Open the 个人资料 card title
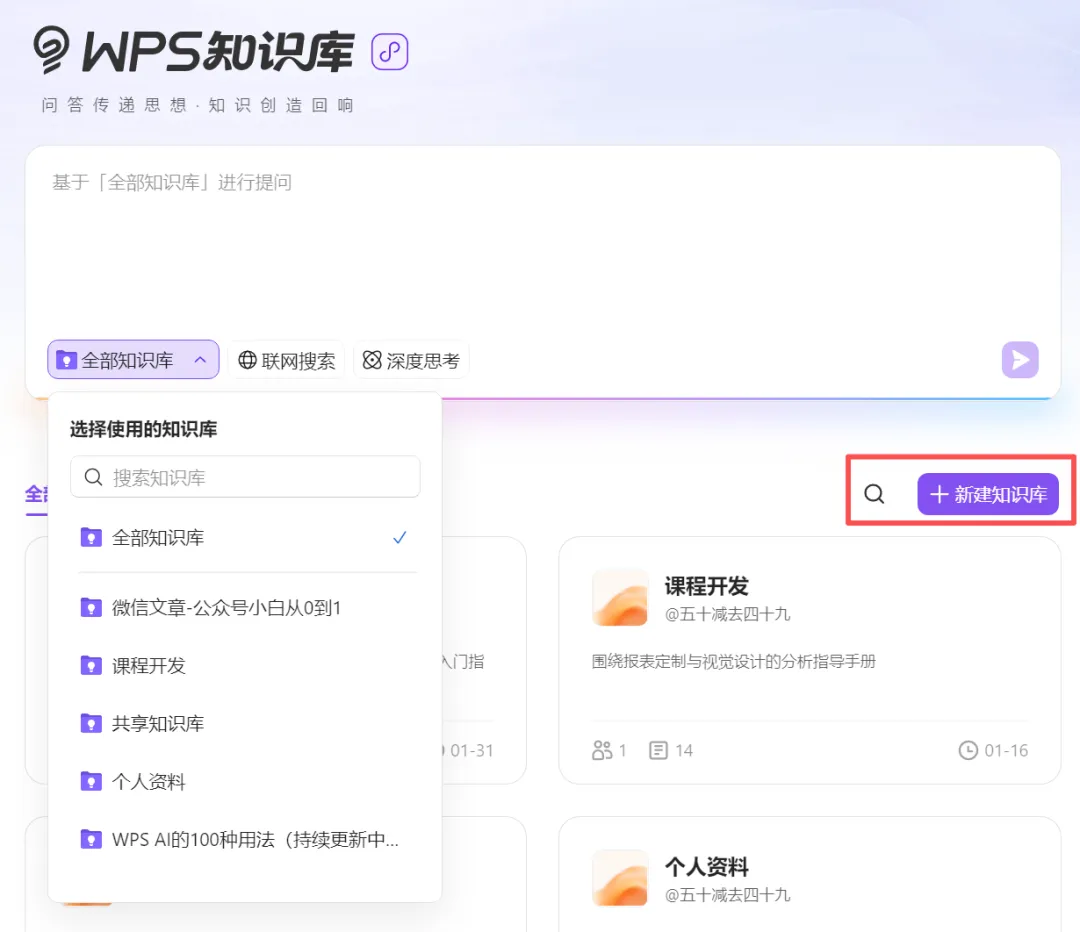 tap(706, 867)
